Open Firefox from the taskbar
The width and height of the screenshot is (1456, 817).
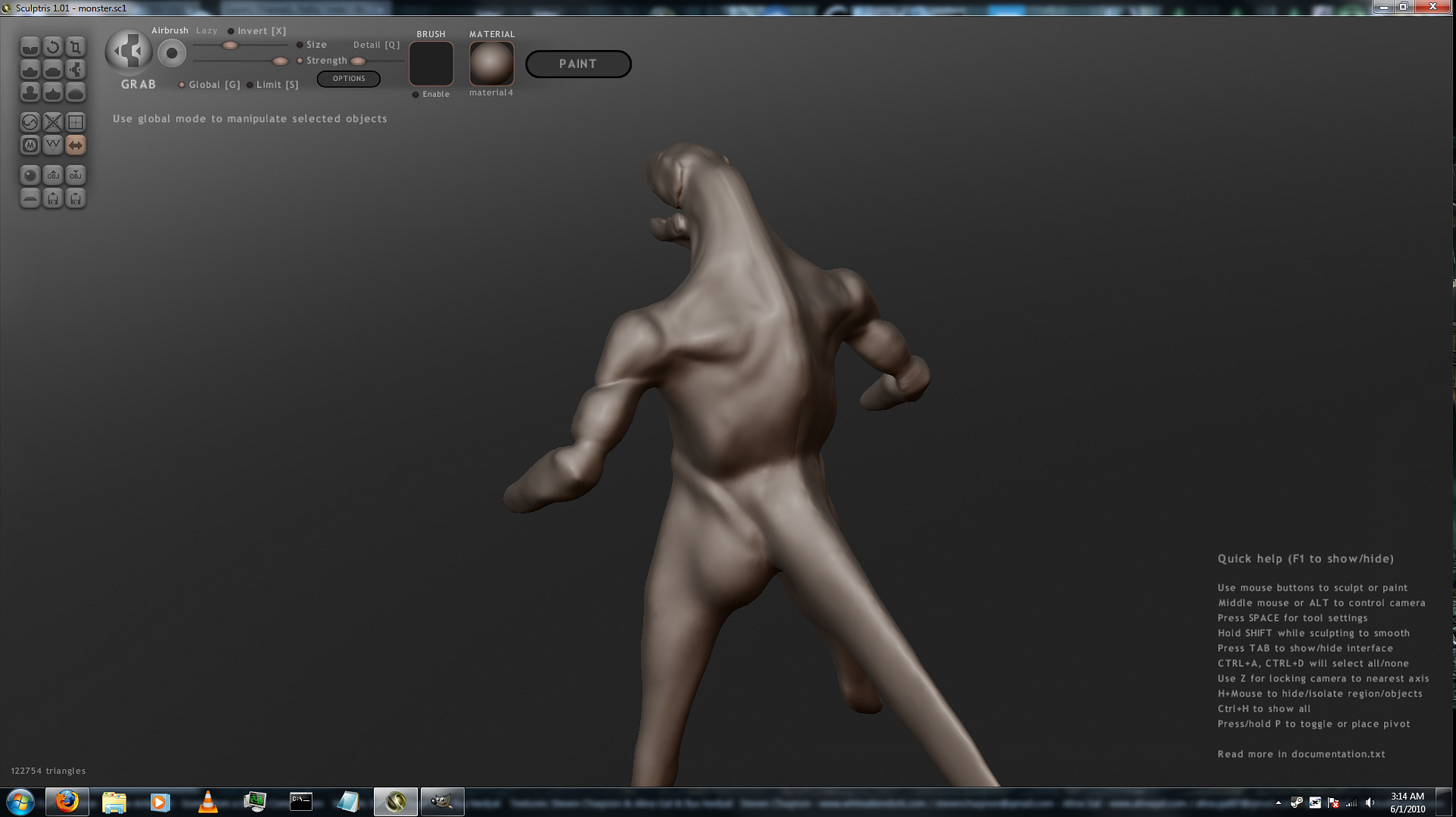(67, 802)
